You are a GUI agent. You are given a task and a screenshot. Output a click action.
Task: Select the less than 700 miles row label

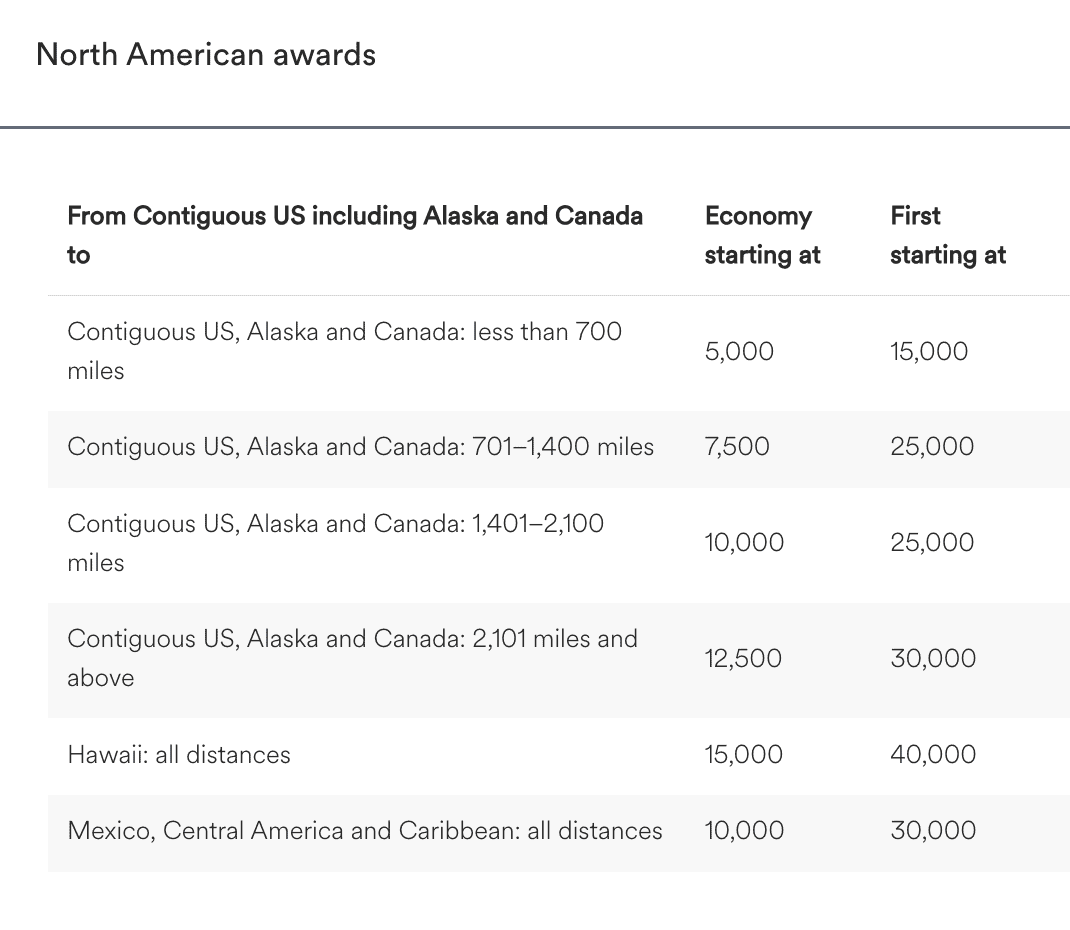(344, 350)
